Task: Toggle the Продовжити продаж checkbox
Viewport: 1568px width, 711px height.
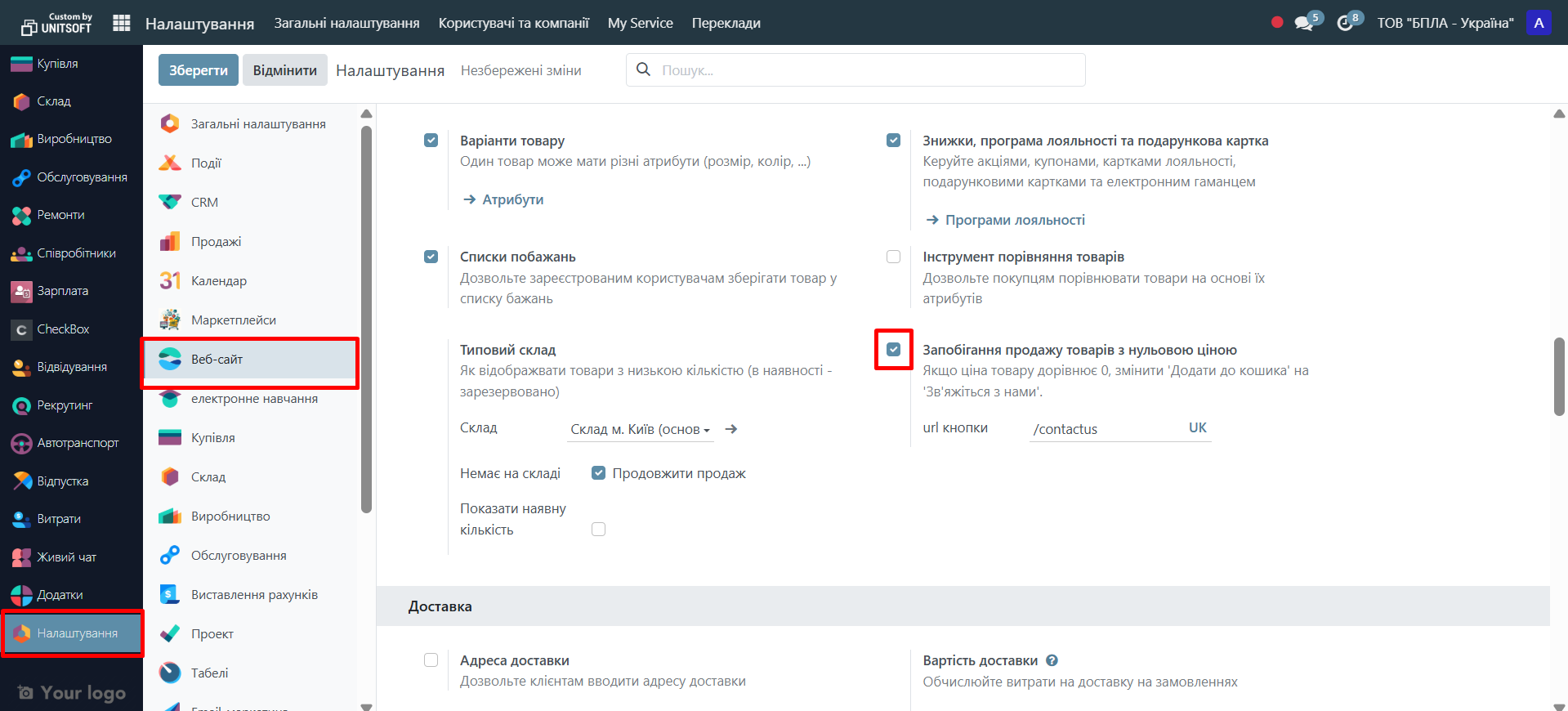Action: (x=598, y=473)
